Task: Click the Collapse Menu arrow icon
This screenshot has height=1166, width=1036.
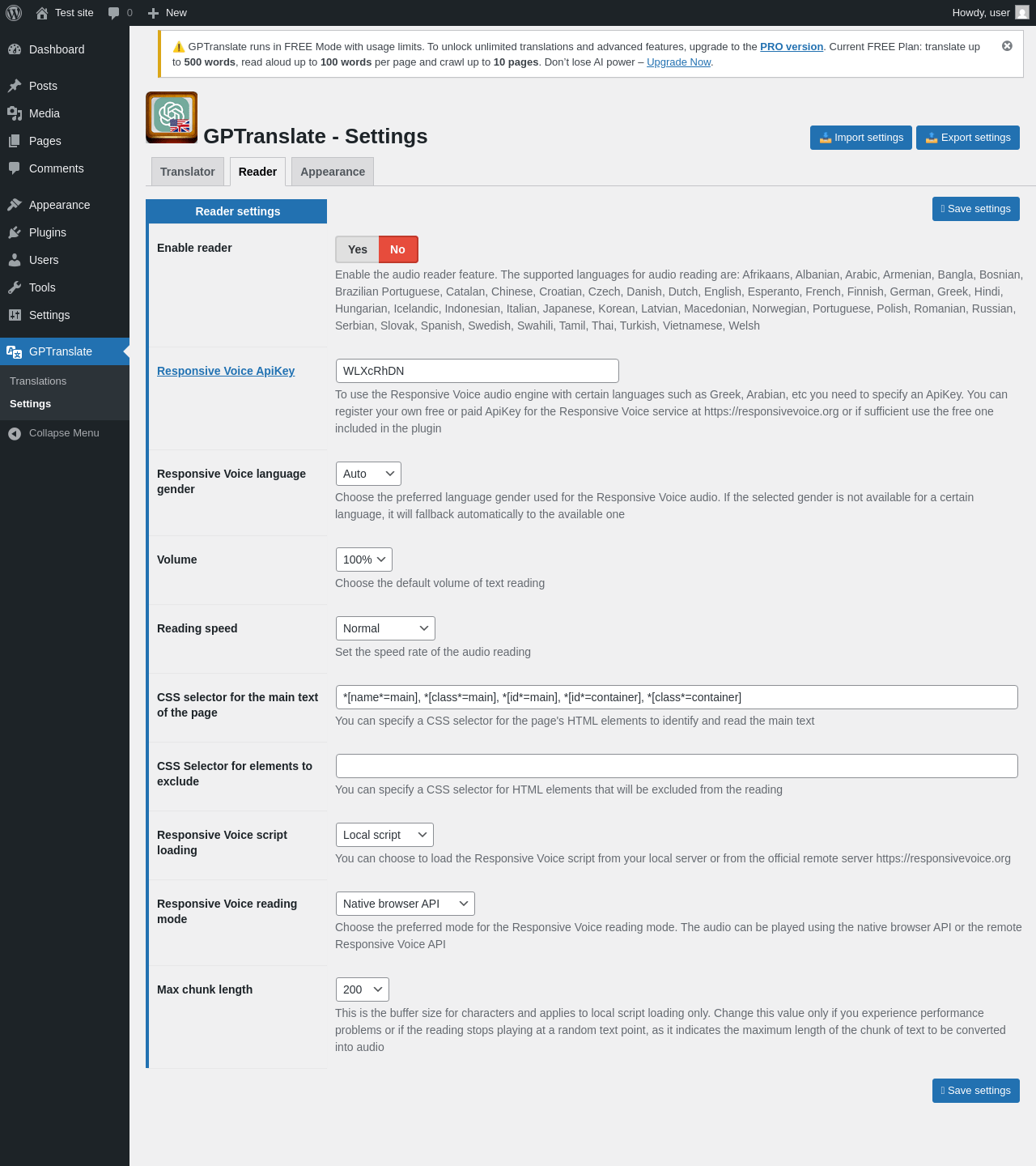Action: tap(15, 433)
